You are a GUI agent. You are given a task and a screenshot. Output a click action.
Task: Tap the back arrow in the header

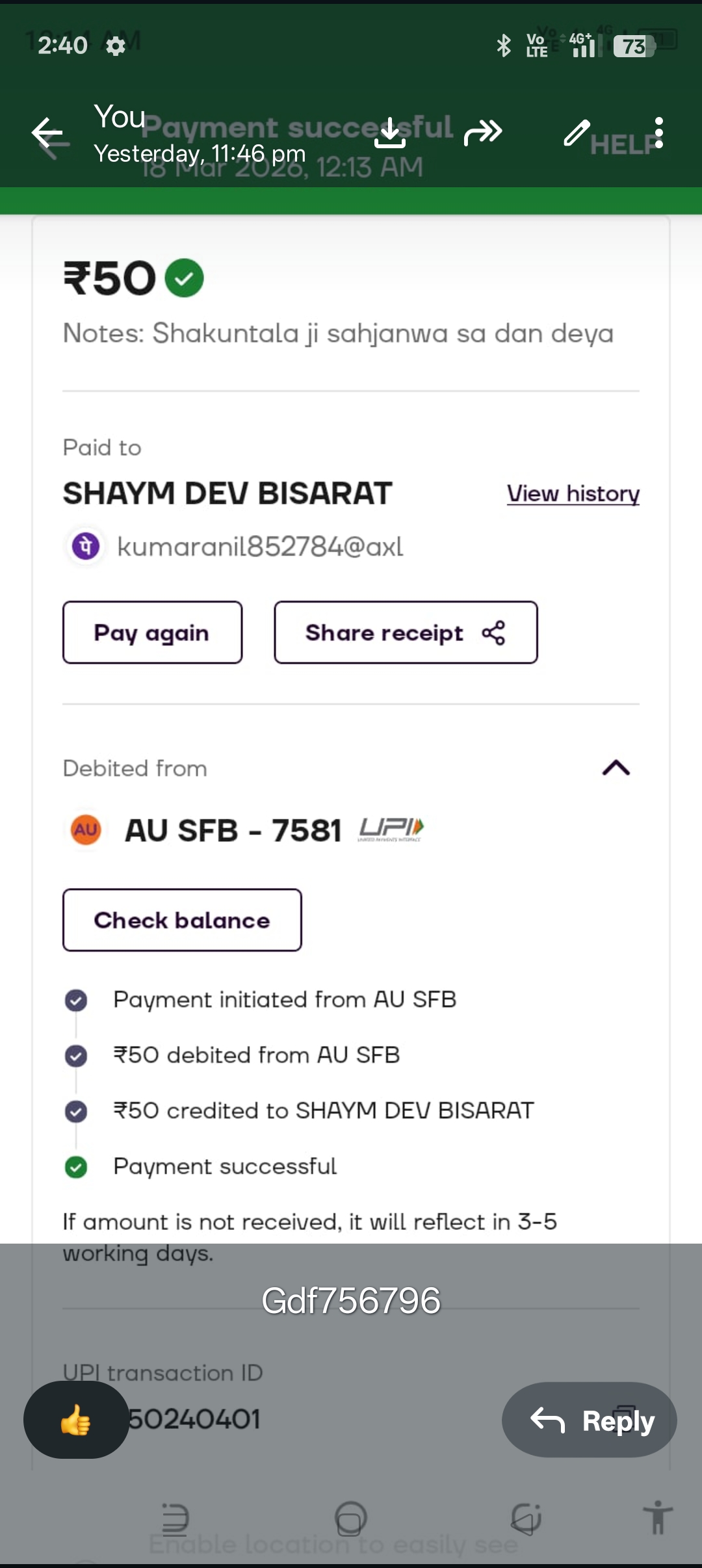click(47, 133)
